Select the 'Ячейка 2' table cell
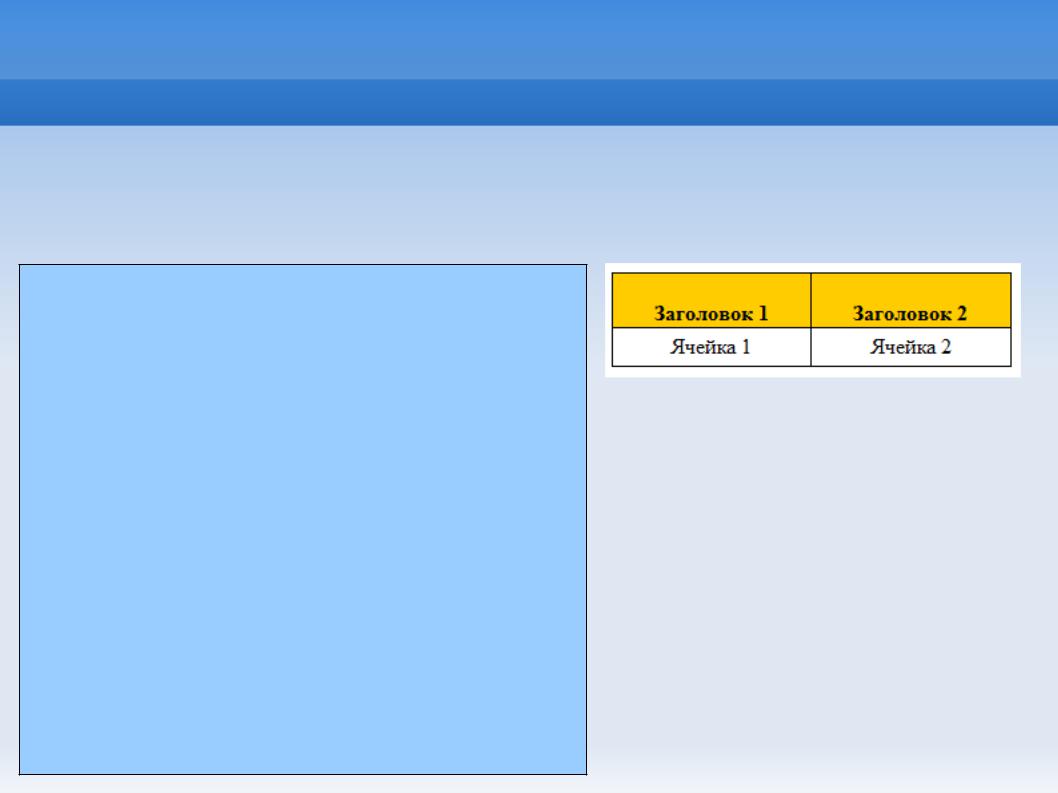The width and height of the screenshot is (1058, 793). (911, 347)
